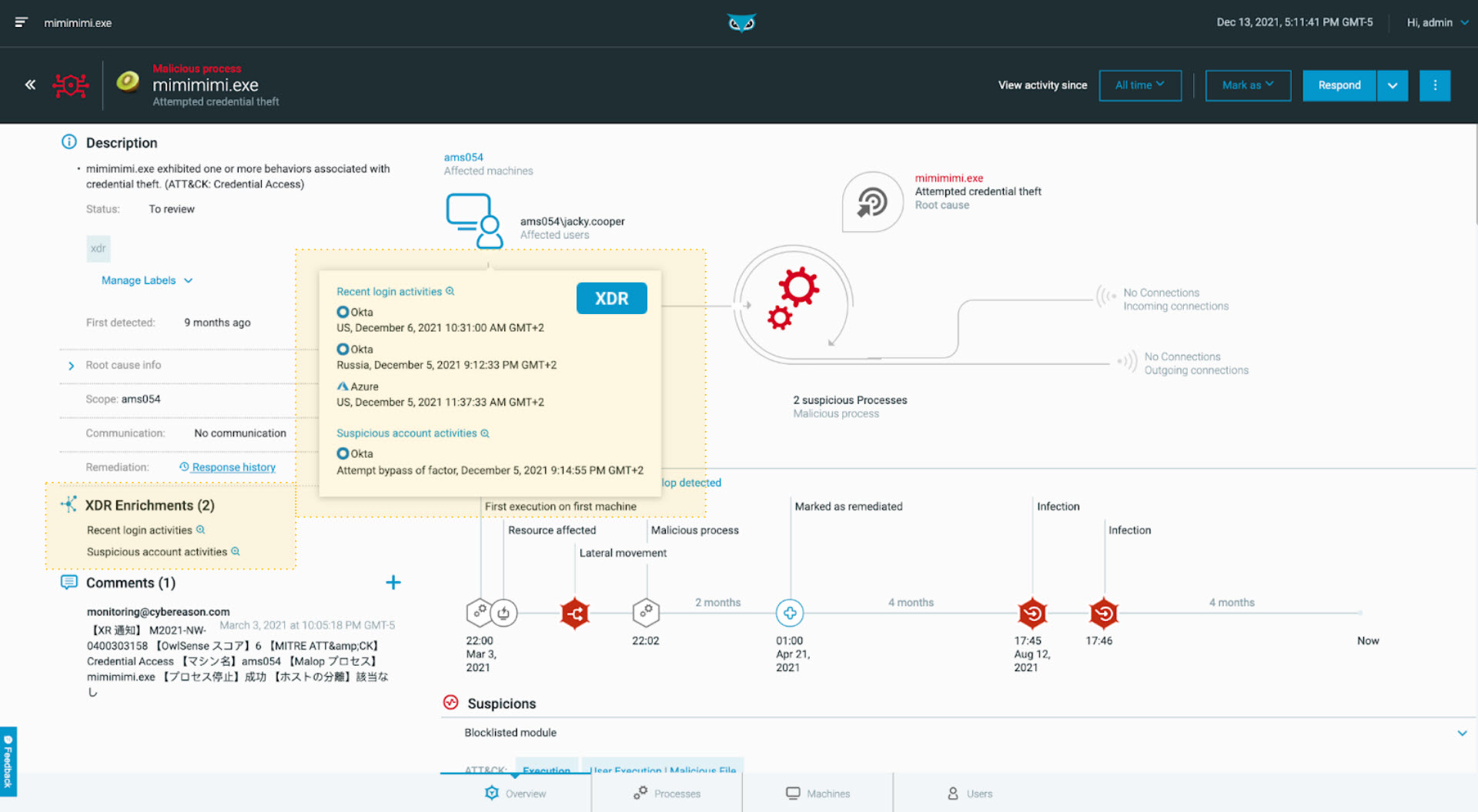Image resolution: width=1478 pixels, height=812 pixels.
Task: Click the 'To review' status value
Action: [x=172, y=209]
